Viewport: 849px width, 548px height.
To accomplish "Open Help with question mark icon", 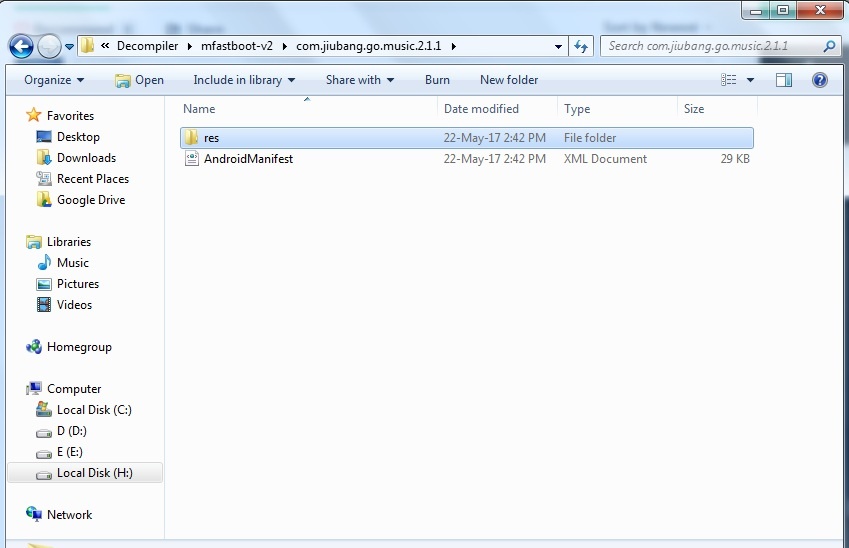I will tap(820, 80).
